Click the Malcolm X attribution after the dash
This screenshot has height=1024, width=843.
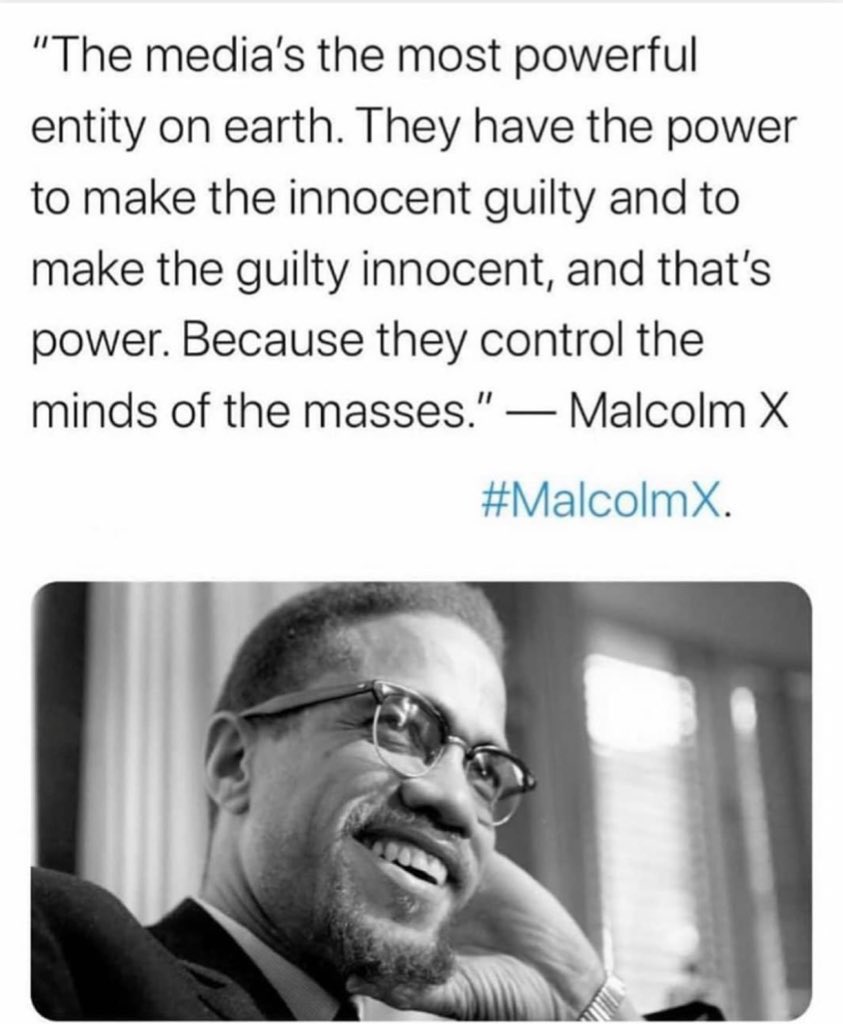679,411
